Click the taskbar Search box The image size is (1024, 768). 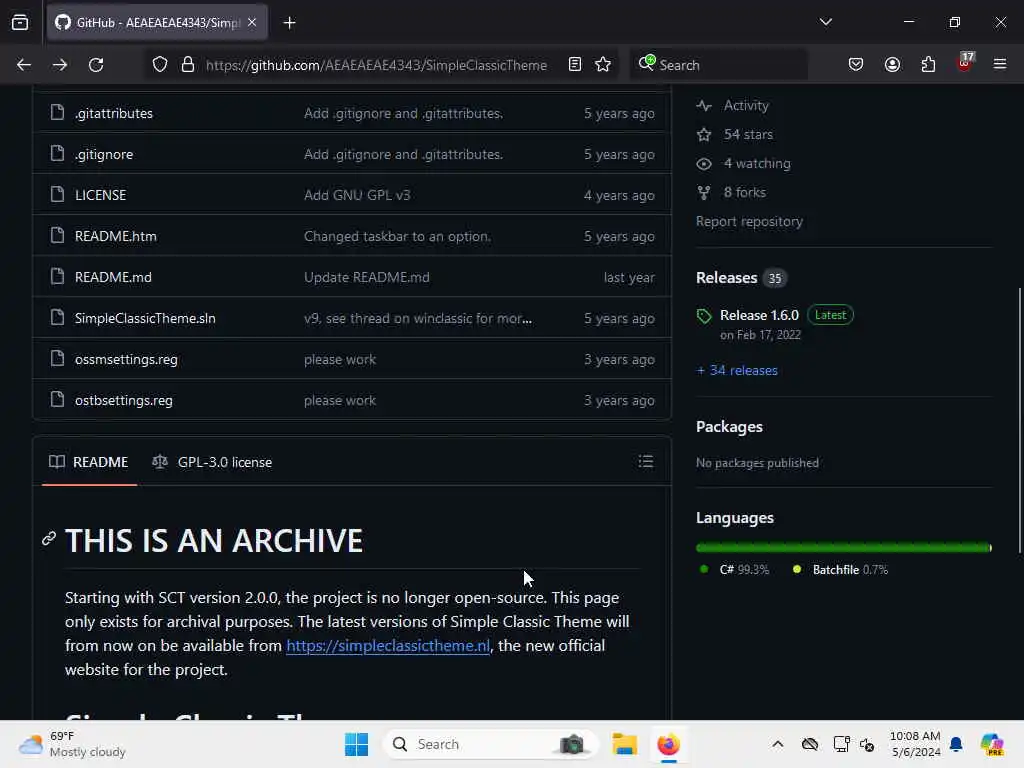click(491, 744)
